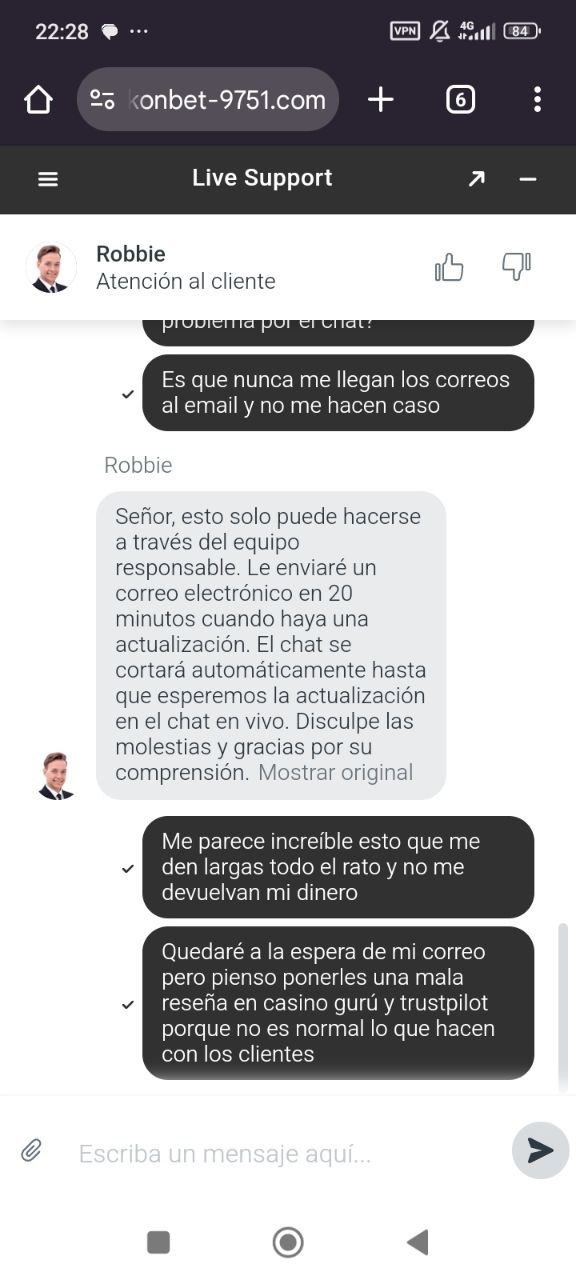Image resolution: width=576 pixels, height=1280 pixels.
Task: Attach a file with the paperclip icon
Action: coord(31,1151)
